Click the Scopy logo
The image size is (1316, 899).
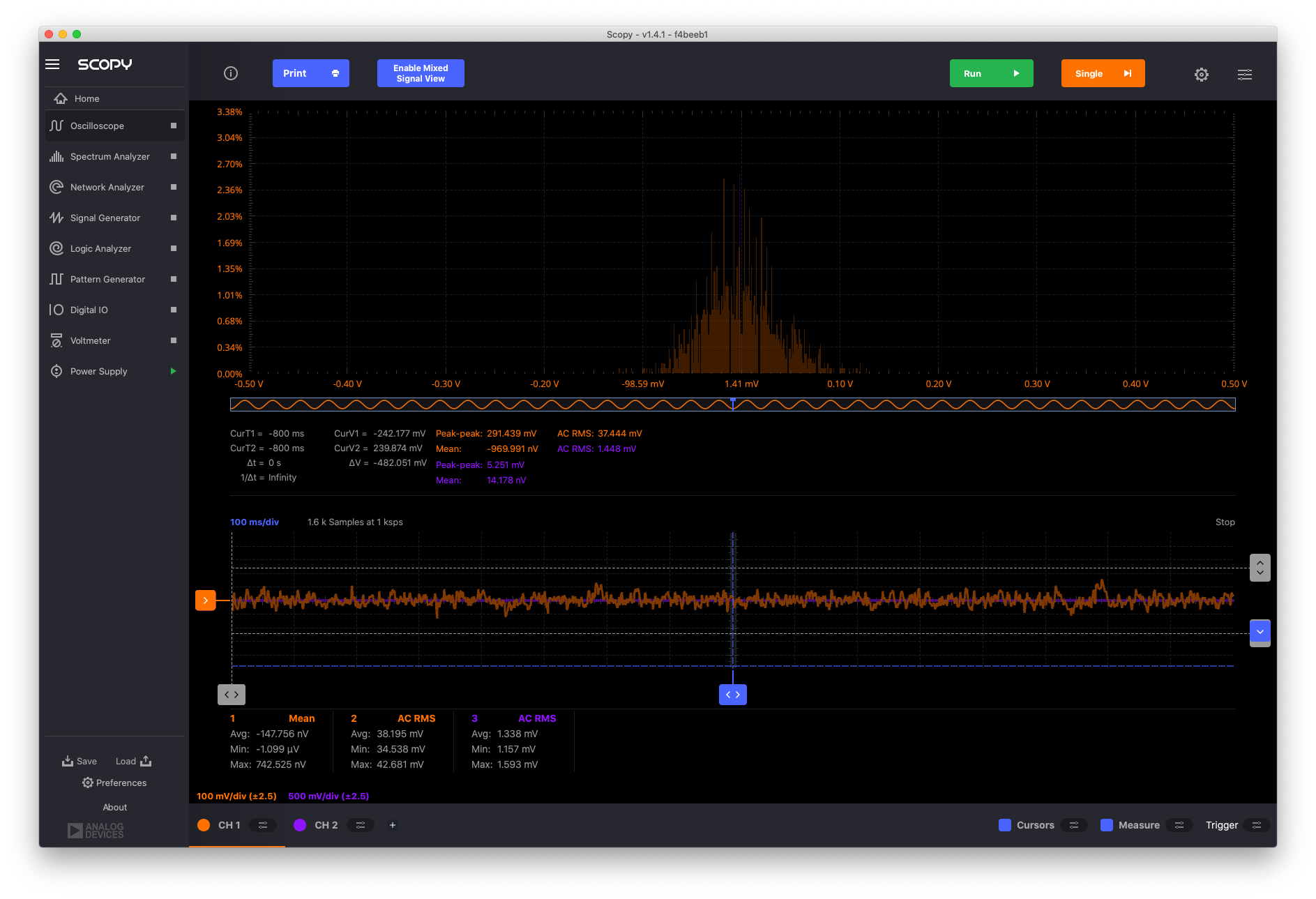coord(105,64)
